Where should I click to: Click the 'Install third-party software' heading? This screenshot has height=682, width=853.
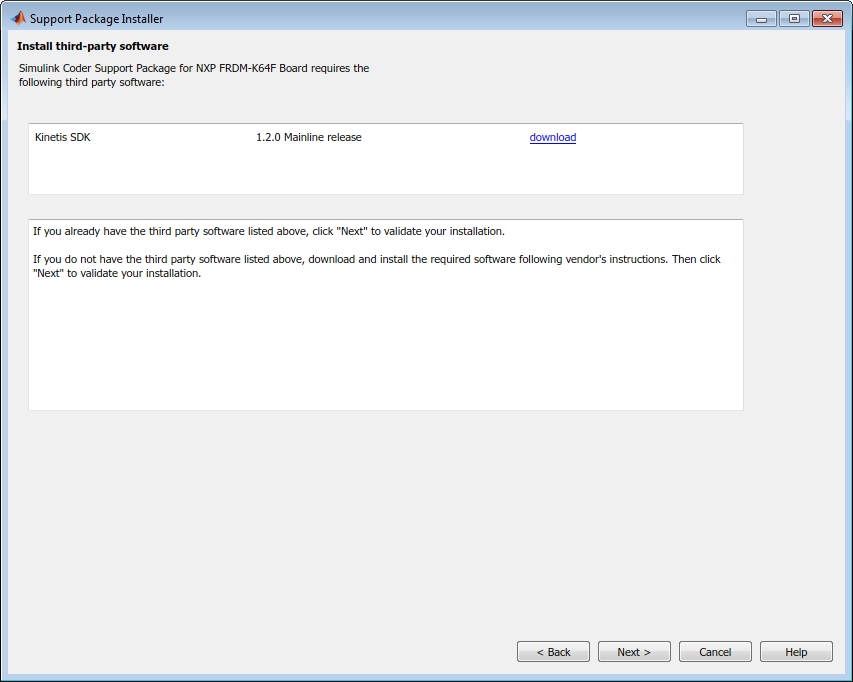(x=92, y=46)
